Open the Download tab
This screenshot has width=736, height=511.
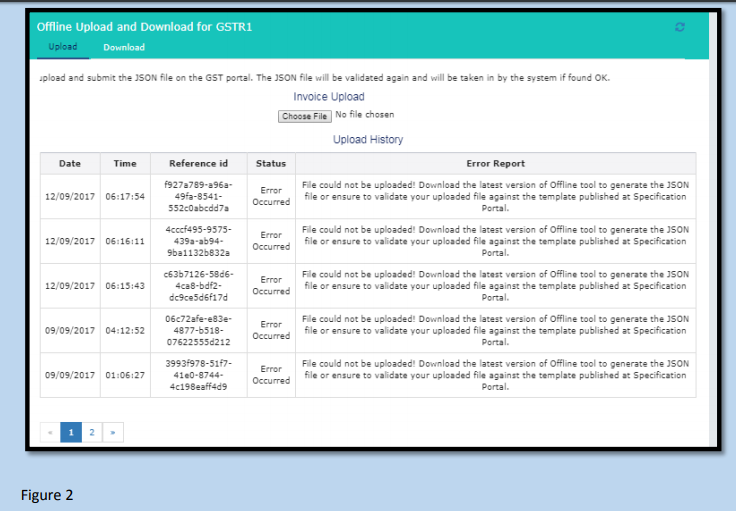(124, 47)
